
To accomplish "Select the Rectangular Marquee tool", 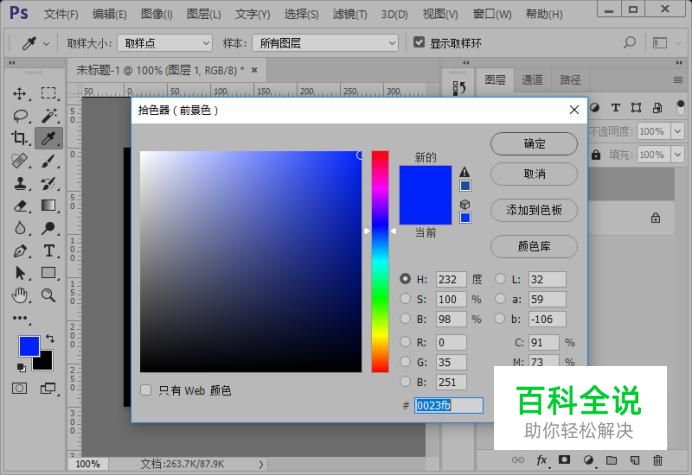I will (x=49, y=93).
